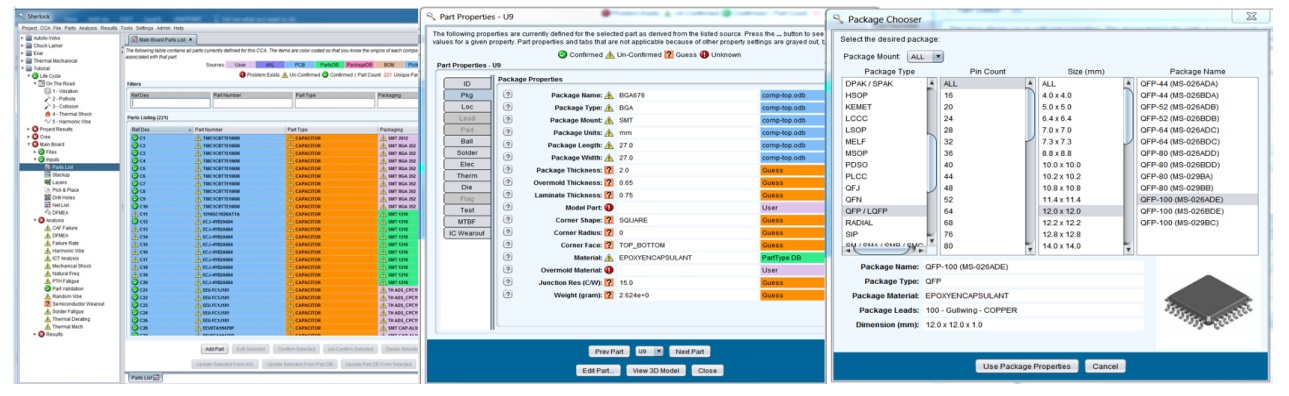Click the green confirmed icon for part C1
Viewport: 1289px width, 396px height.
[x=134, y=138]
